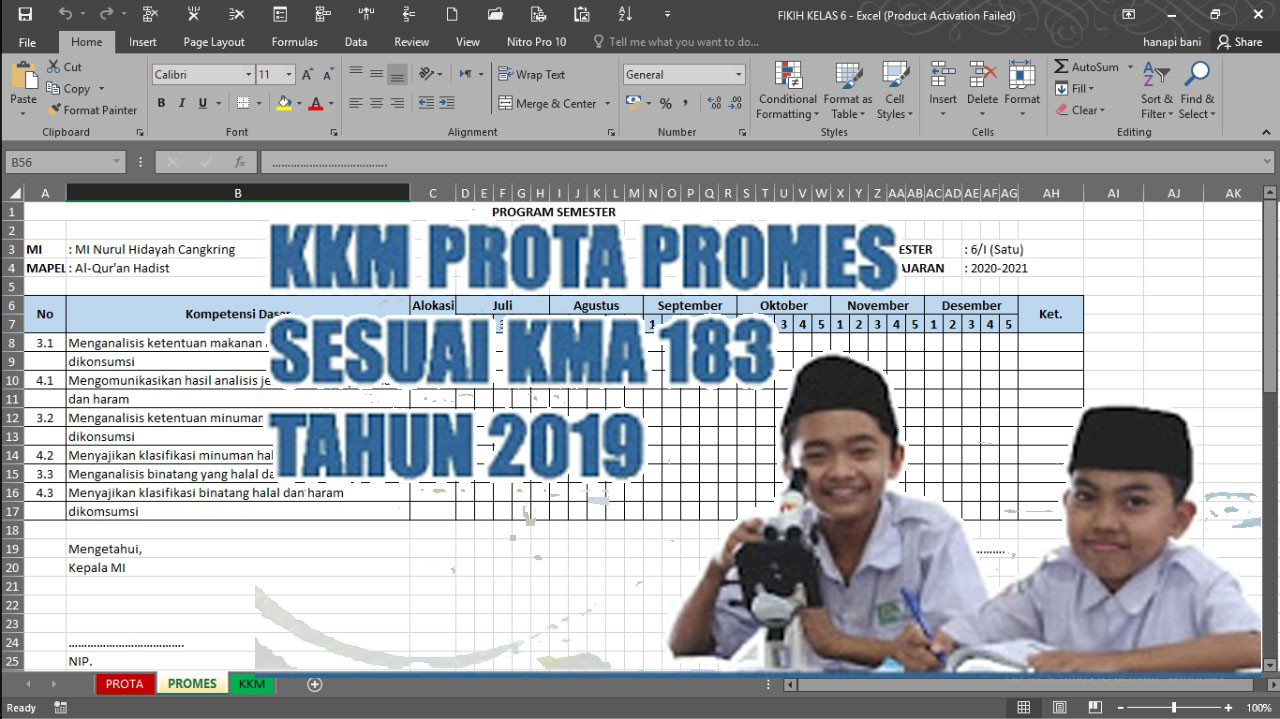This screenshot has height=719, width=1280.
Task: Apply the Percent Style format
Action: 664,103
